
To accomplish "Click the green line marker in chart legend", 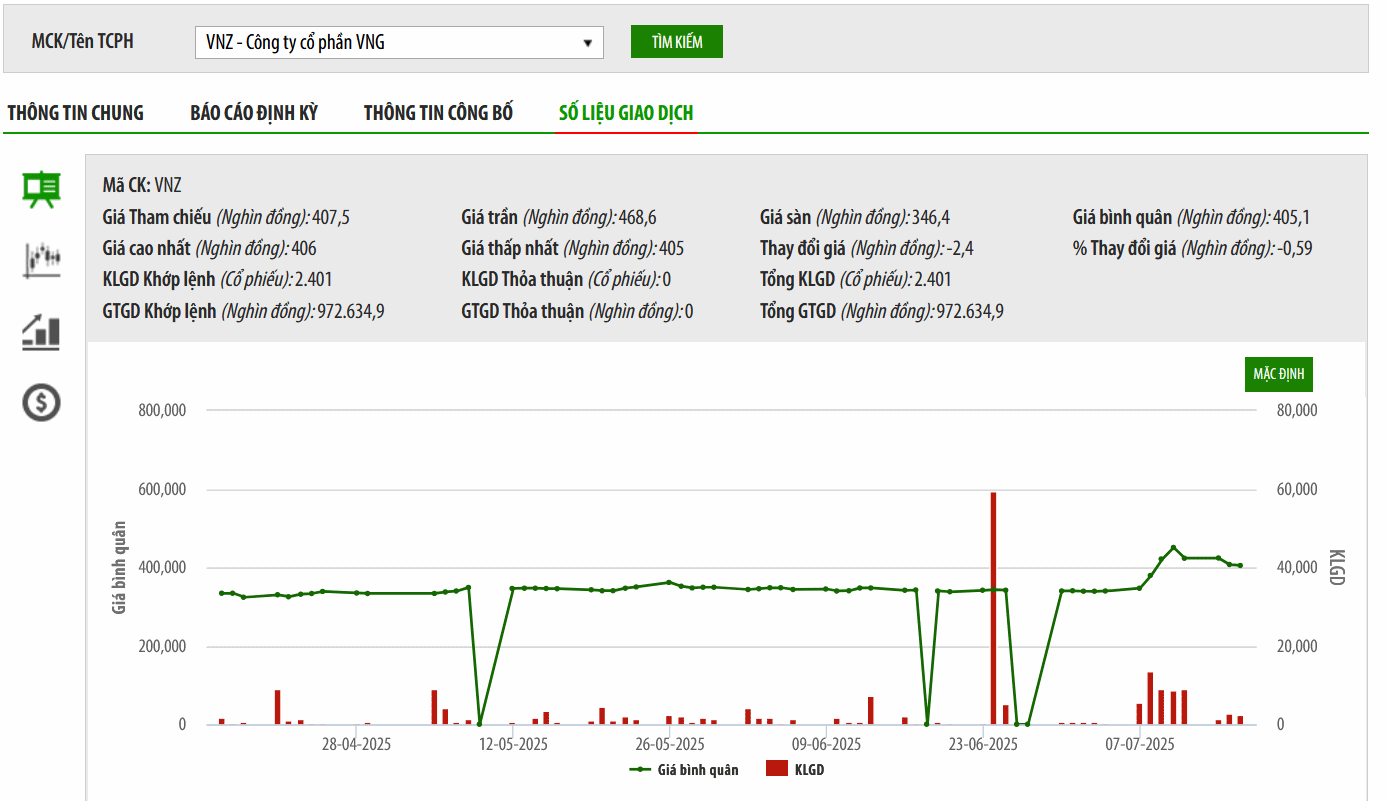I will (641, 770).
